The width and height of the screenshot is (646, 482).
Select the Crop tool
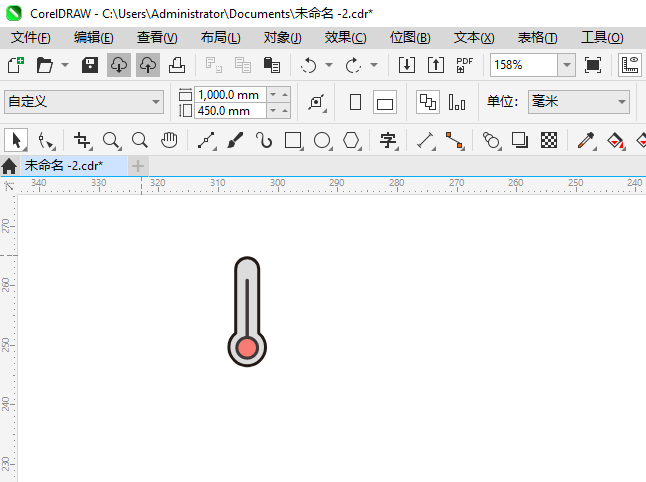82,140
